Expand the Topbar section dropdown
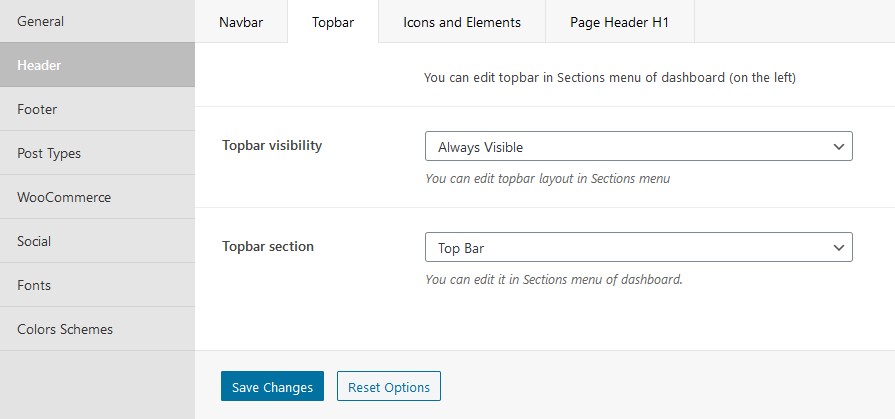 point(639,247)
